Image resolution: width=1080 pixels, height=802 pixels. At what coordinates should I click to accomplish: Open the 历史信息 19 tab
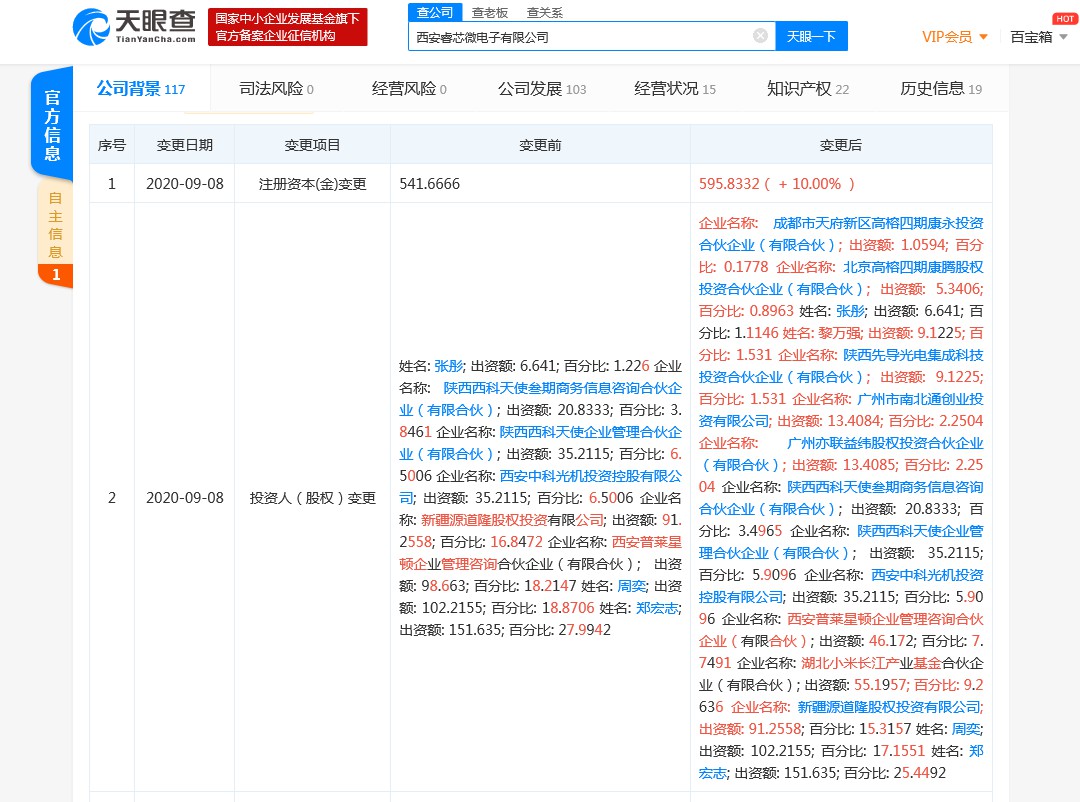point(941,89)
